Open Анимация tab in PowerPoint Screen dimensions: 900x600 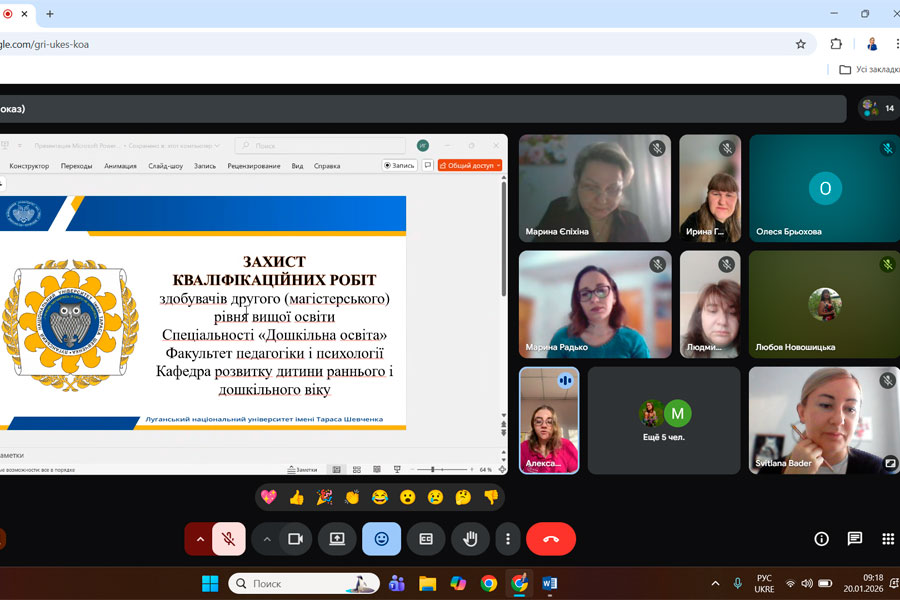(121, 166)
